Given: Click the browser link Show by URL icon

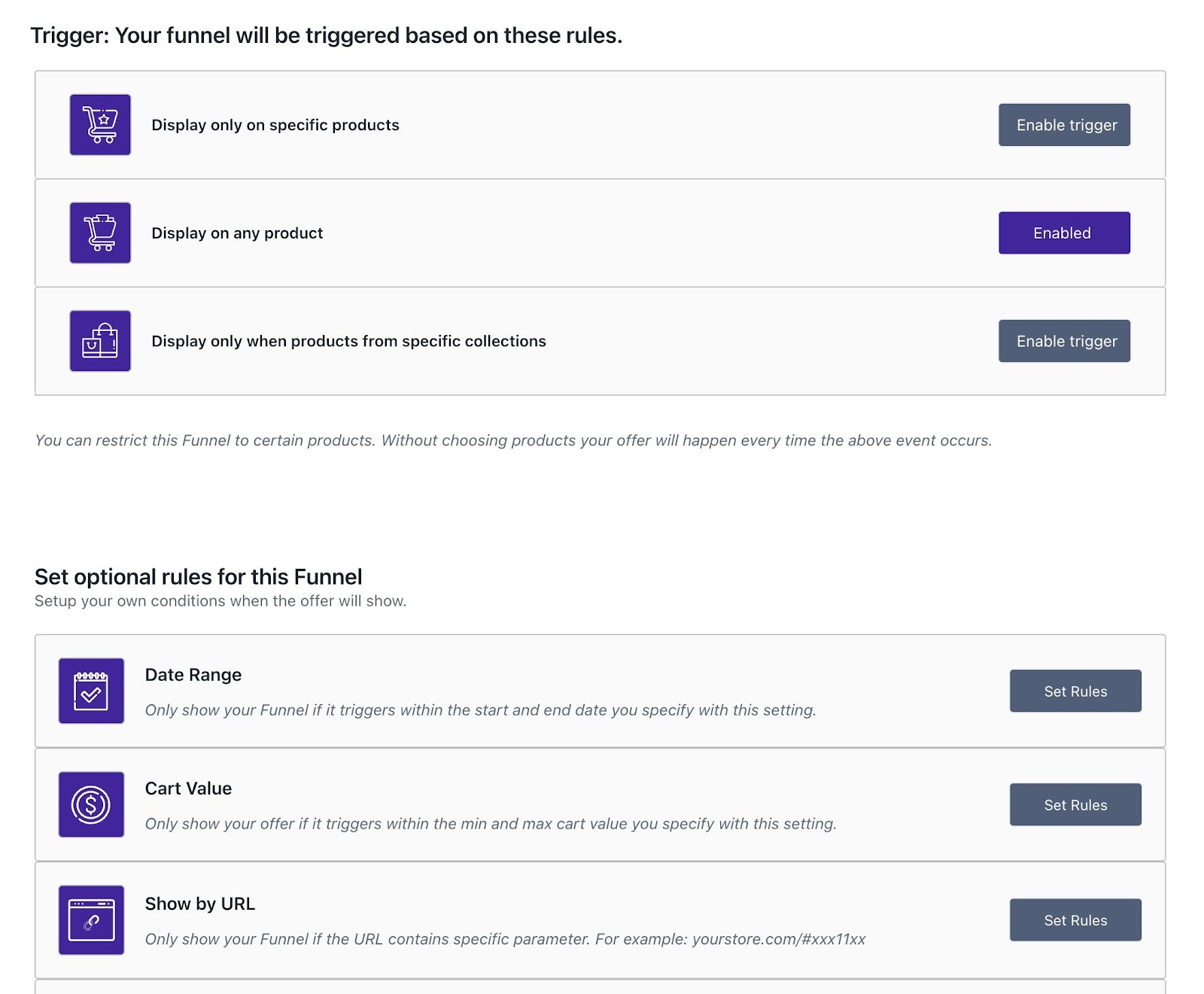Looking at the screenshot, I should tap(91, 920).
